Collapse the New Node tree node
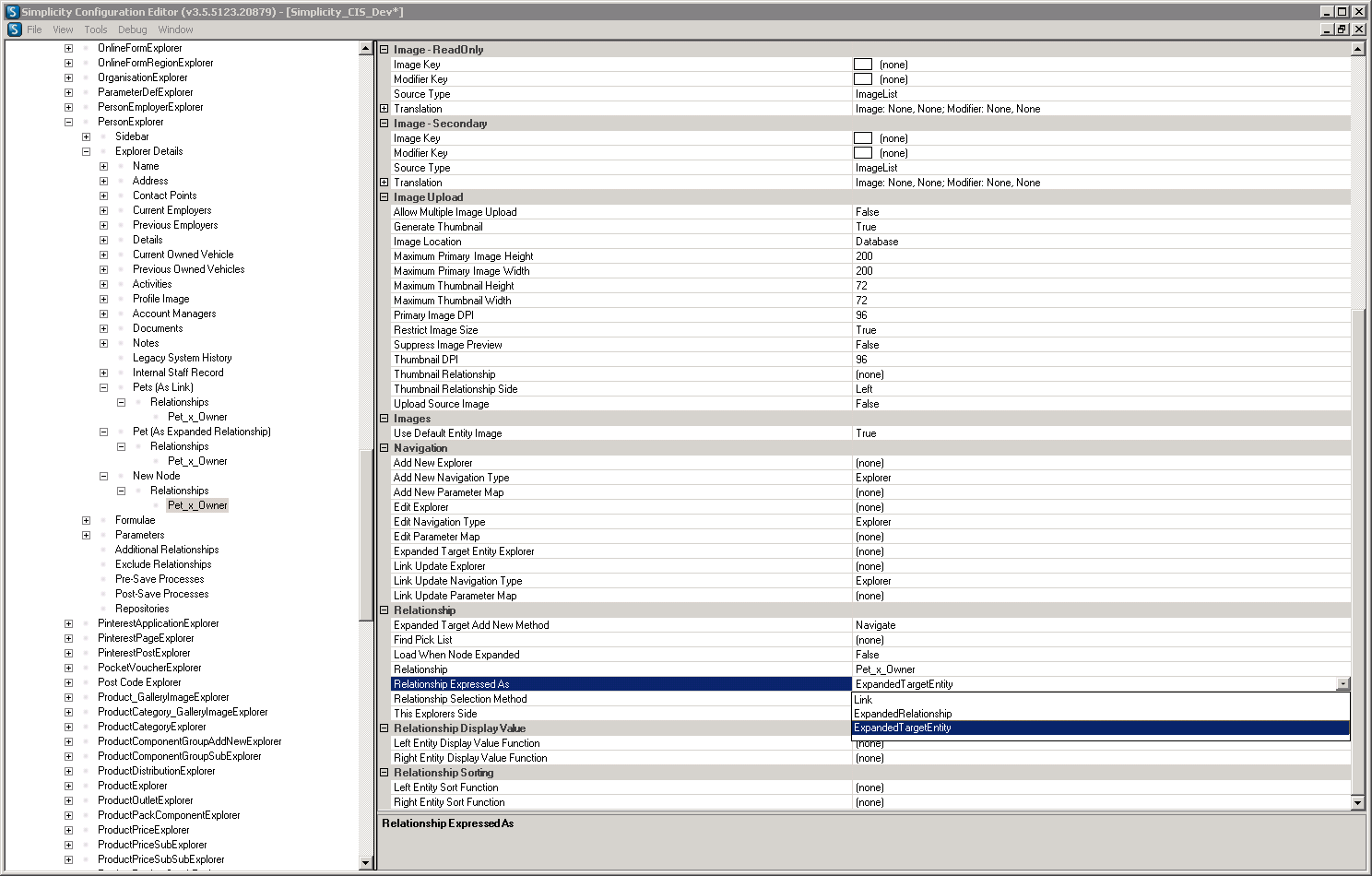The width and height of the screenshot is (1372, 876). (x=103, y=476)
